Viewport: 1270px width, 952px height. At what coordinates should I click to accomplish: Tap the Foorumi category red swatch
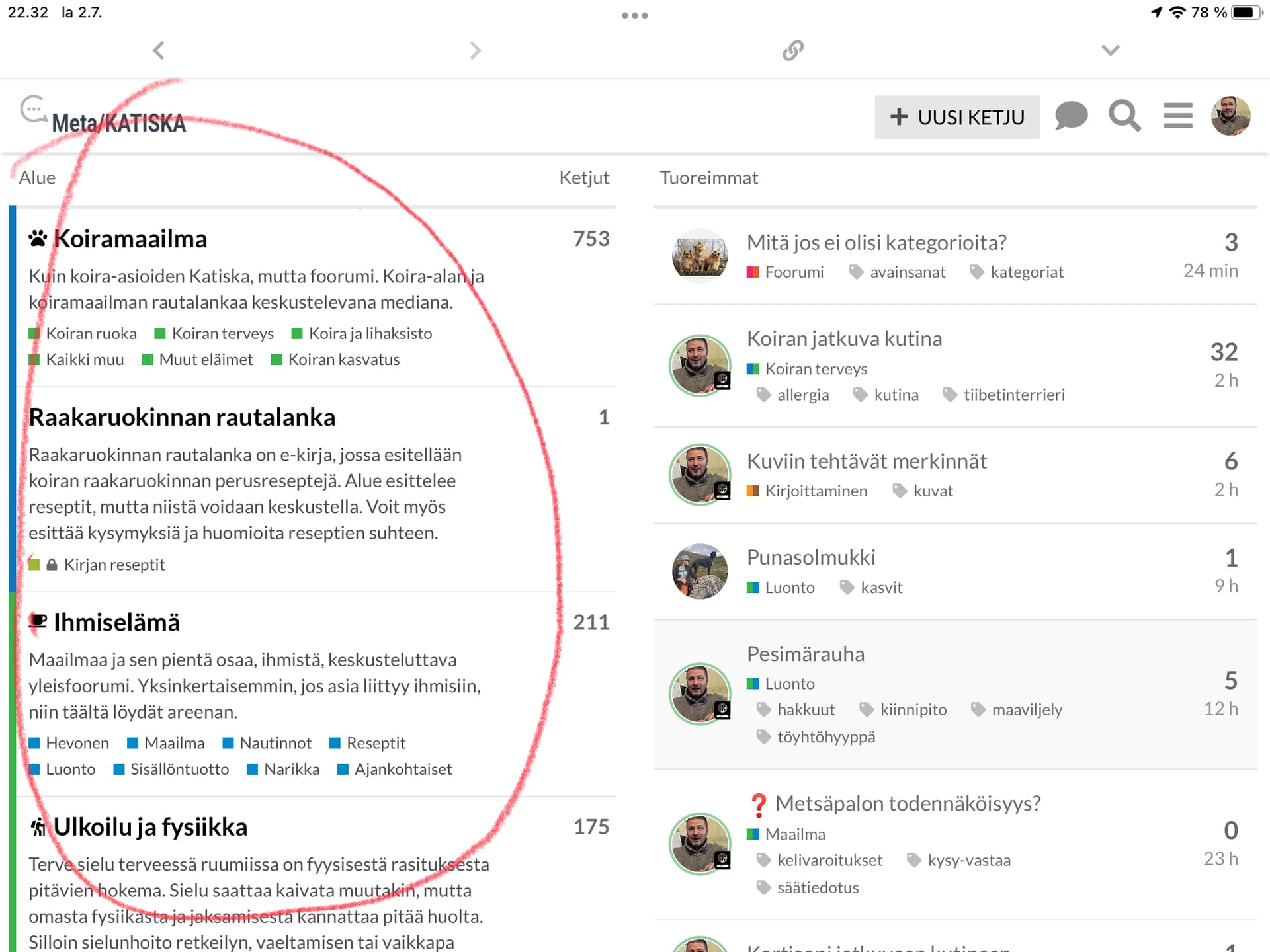pos(753,272)
